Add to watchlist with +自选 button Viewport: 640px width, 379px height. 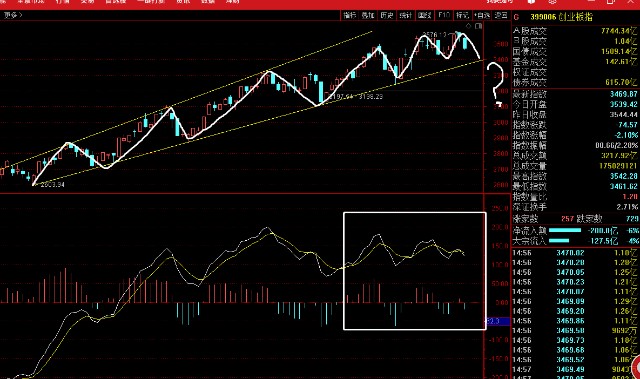[482, 15]
